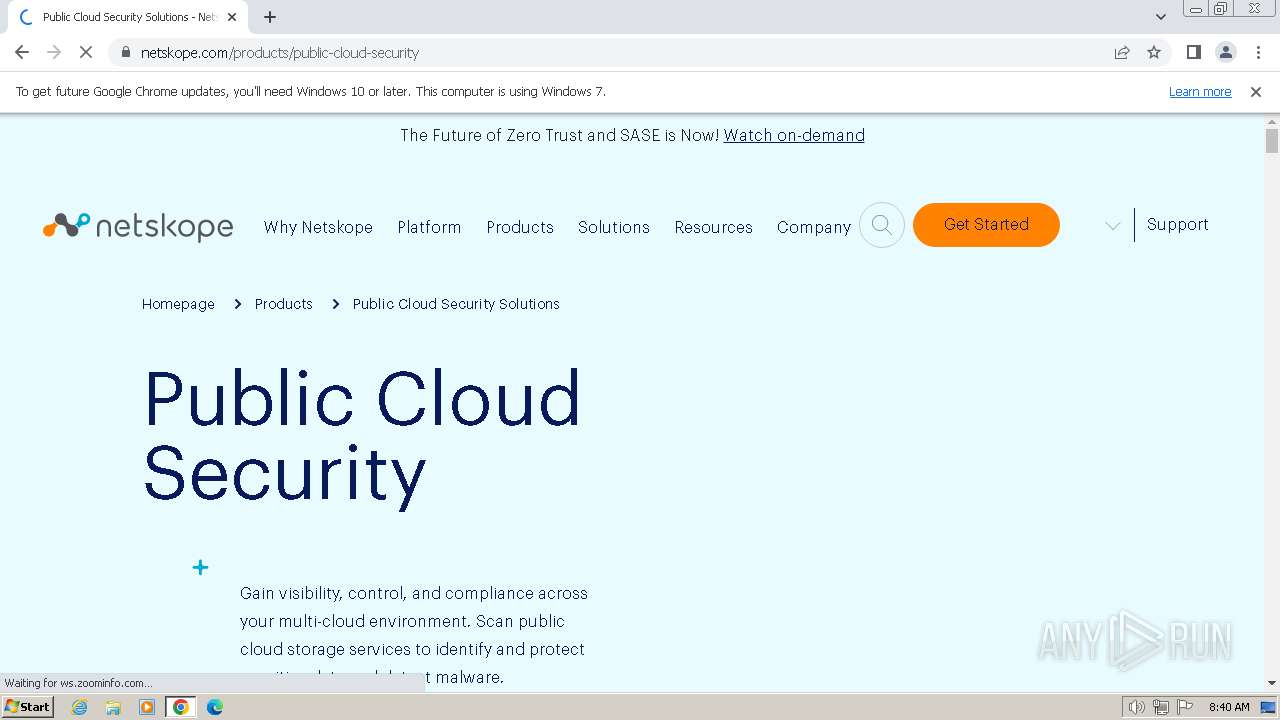The width and height of the screenshot is (1280, 720).
Task: Share this page icon
Action: [1122, 52]
